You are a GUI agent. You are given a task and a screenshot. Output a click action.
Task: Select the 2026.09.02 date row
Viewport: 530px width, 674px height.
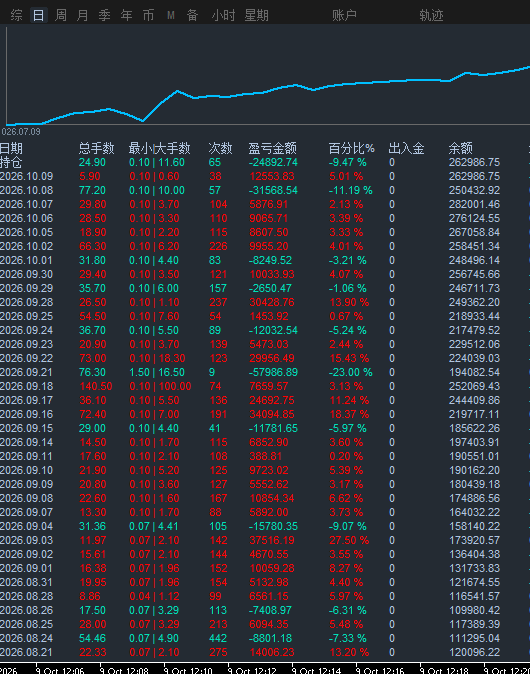[27, 555]
